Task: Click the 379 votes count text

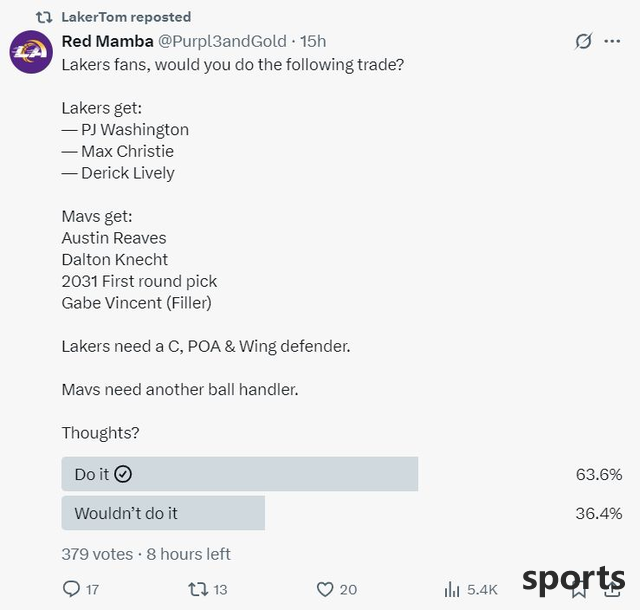Action: (97, 554)
